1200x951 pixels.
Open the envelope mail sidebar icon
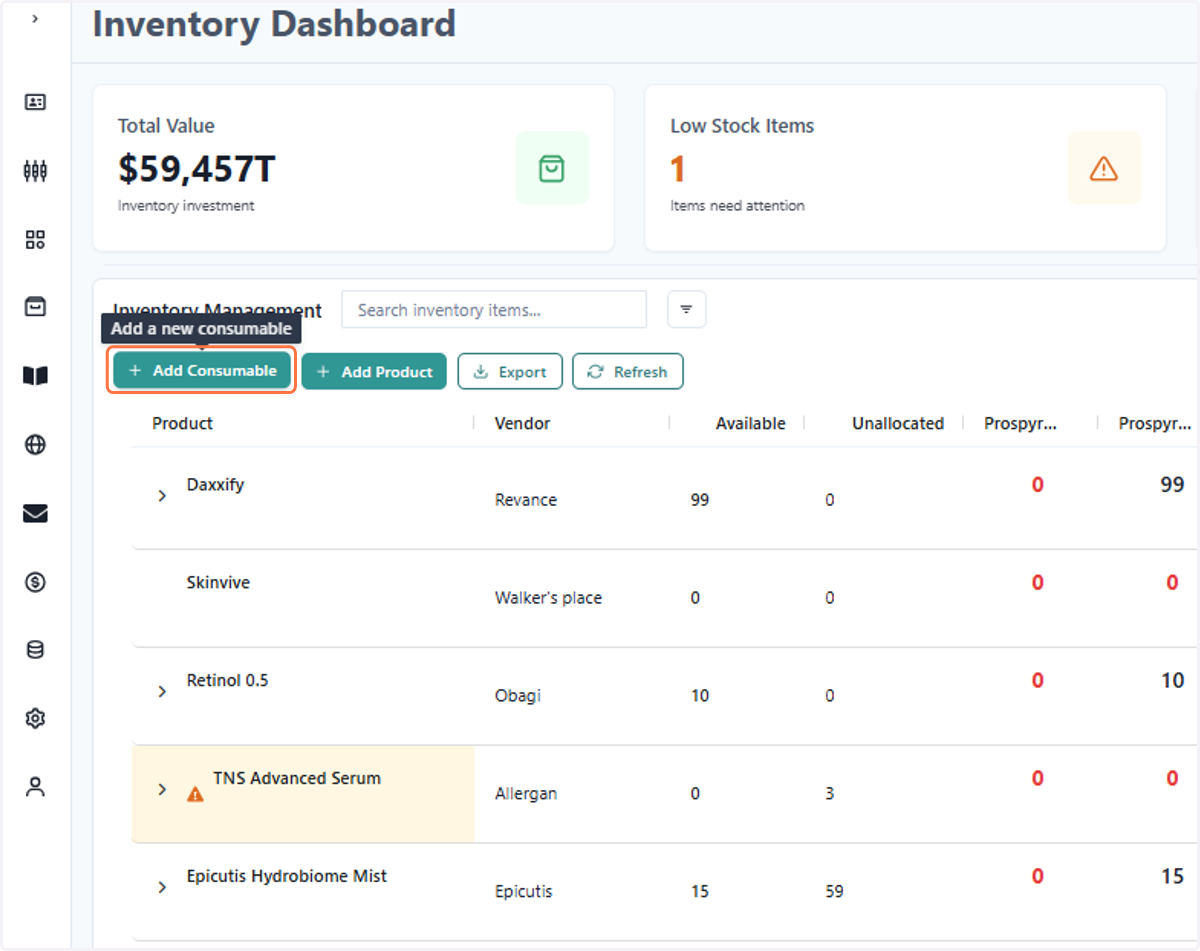pyautogui.click(x=35, y=514)
